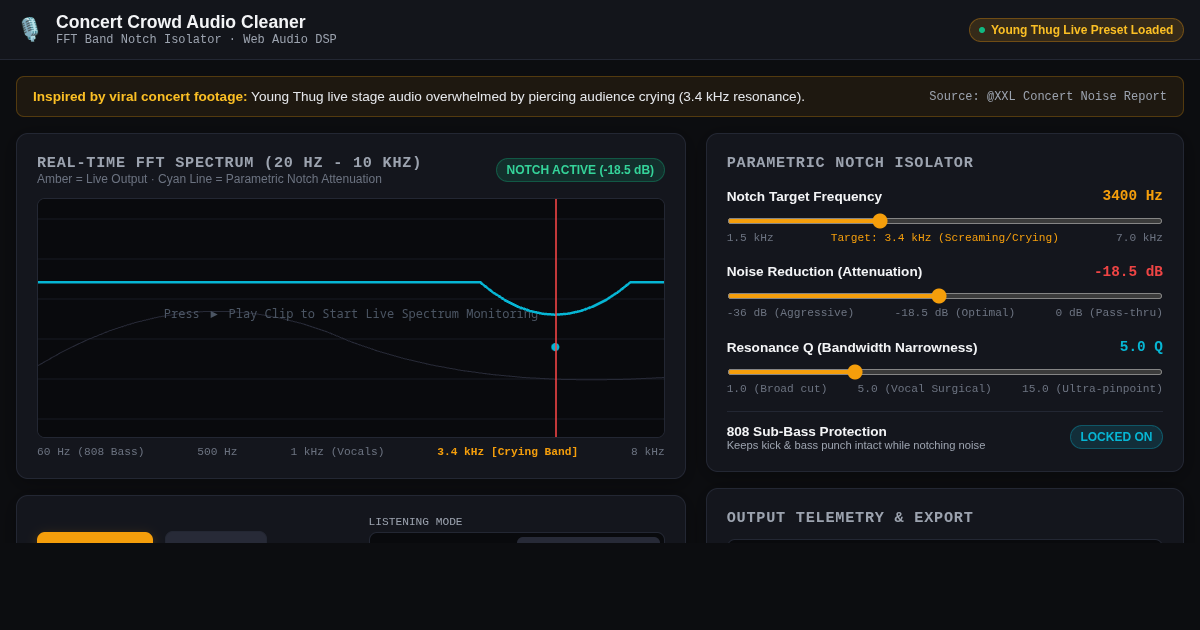Click the Concert Crowd Audio Cleaner title

(181, 22)
